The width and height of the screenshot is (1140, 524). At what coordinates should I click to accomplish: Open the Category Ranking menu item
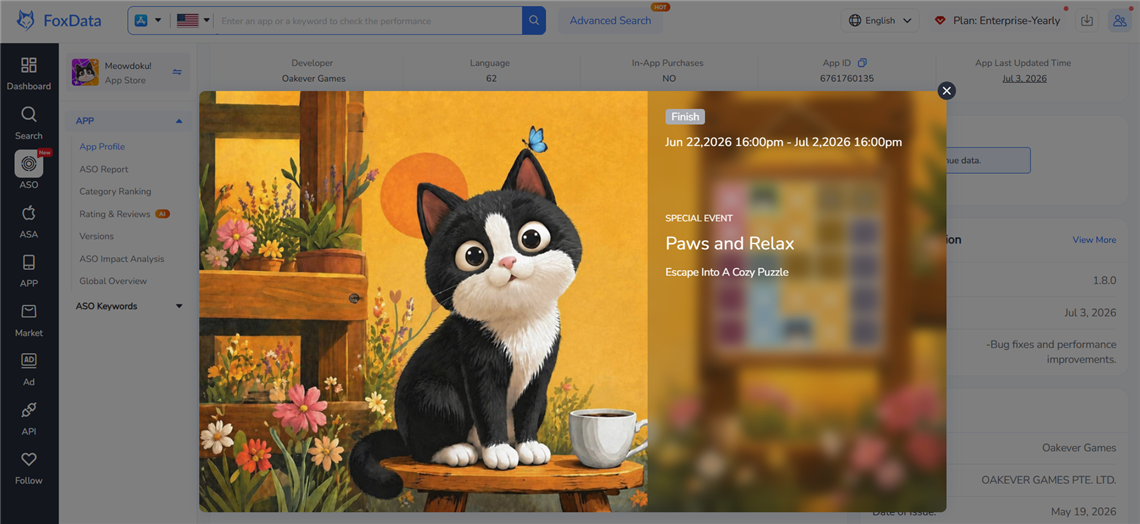pyautogui.click(x=116, y=191)
